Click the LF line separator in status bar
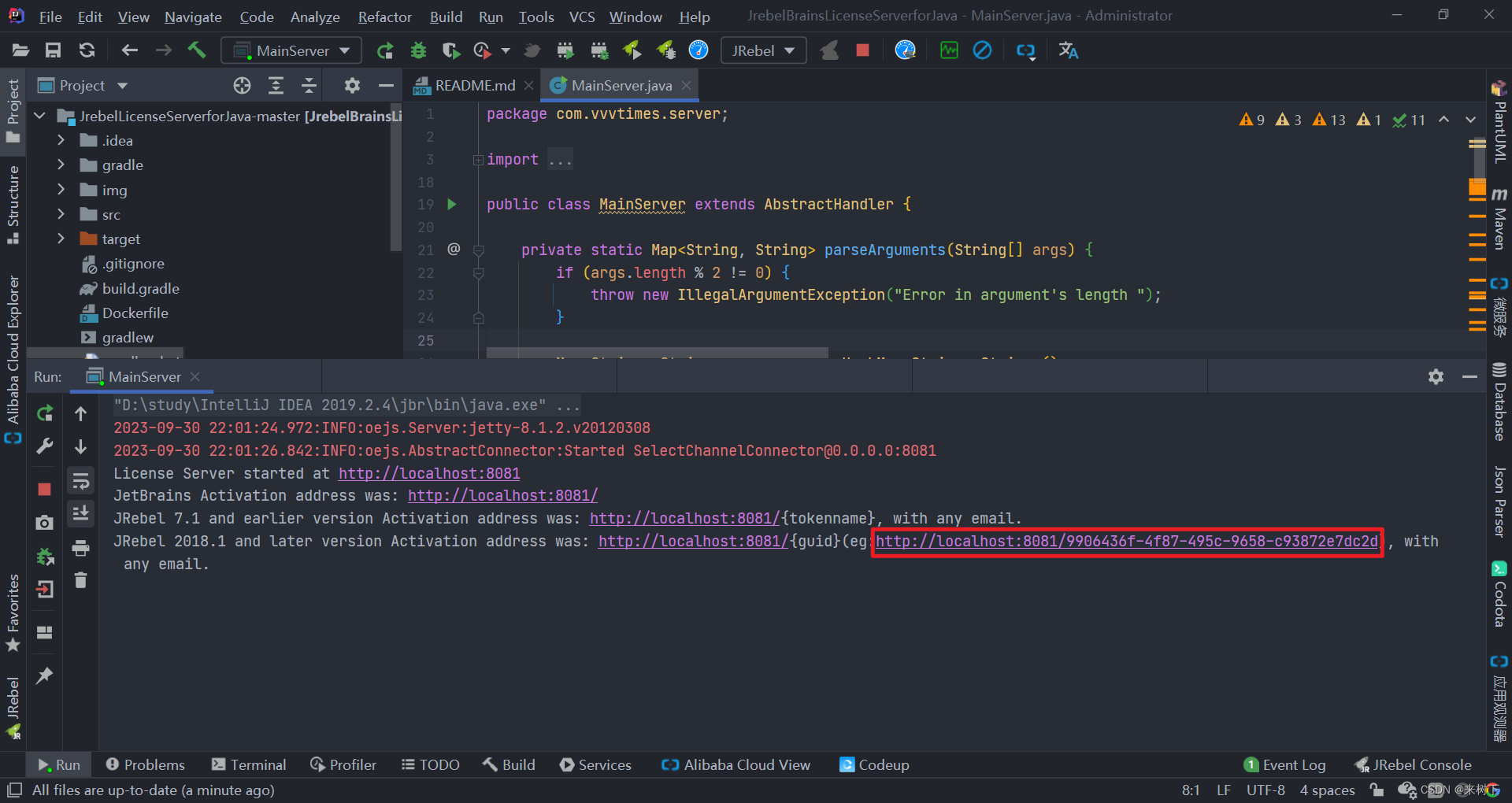Image resolution: width=1512 pixels, height=803 pixels. [x=1223, y=790]
